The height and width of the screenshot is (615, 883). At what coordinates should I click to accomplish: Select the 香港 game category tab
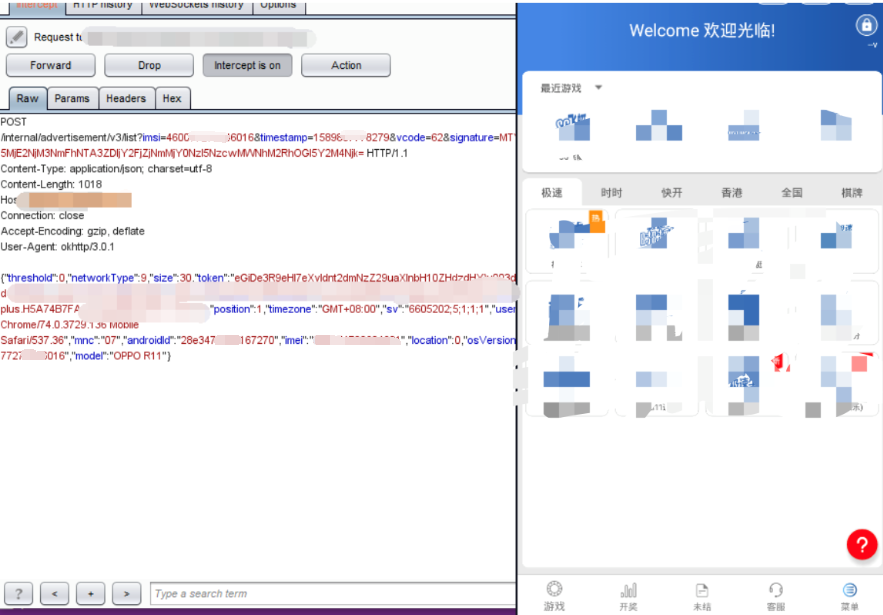coord(732,193)
